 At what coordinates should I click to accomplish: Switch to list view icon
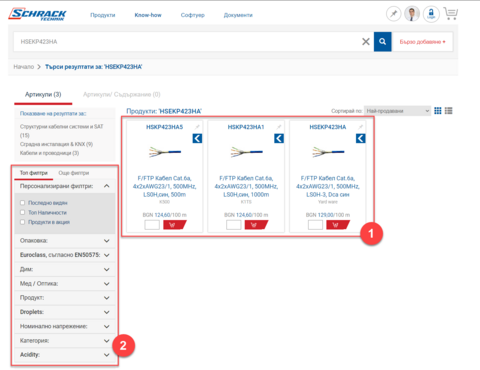[x=449, y=111]
